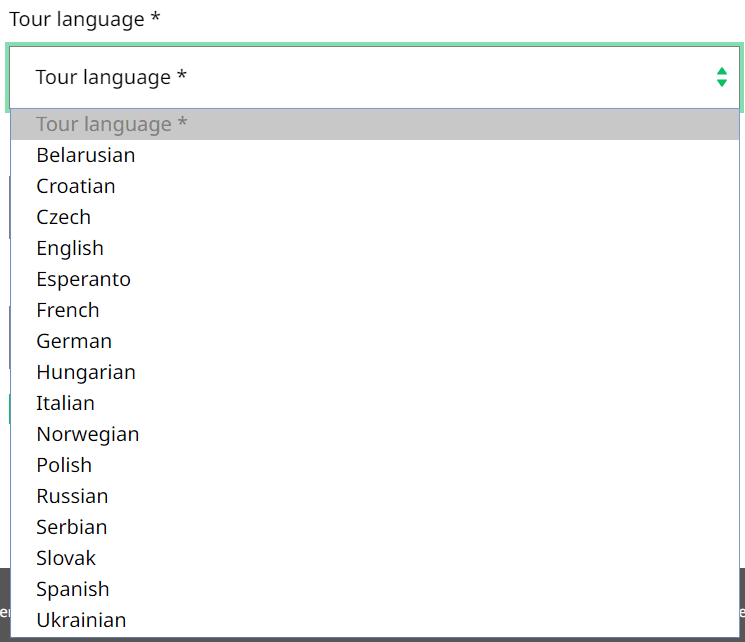The width and height of the screenshot is (745, 642).
Task: Select English as tour language
Action: [70, 248]
